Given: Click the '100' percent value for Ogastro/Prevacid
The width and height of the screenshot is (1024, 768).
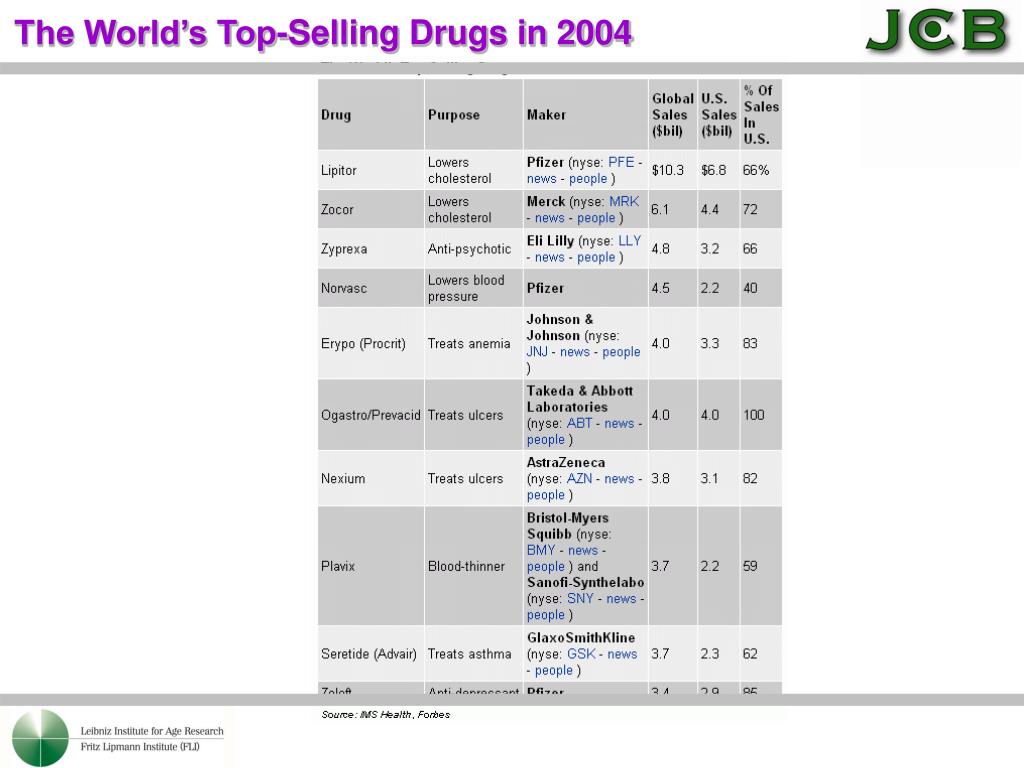Looking at the screenshot, I should point(754,415).
